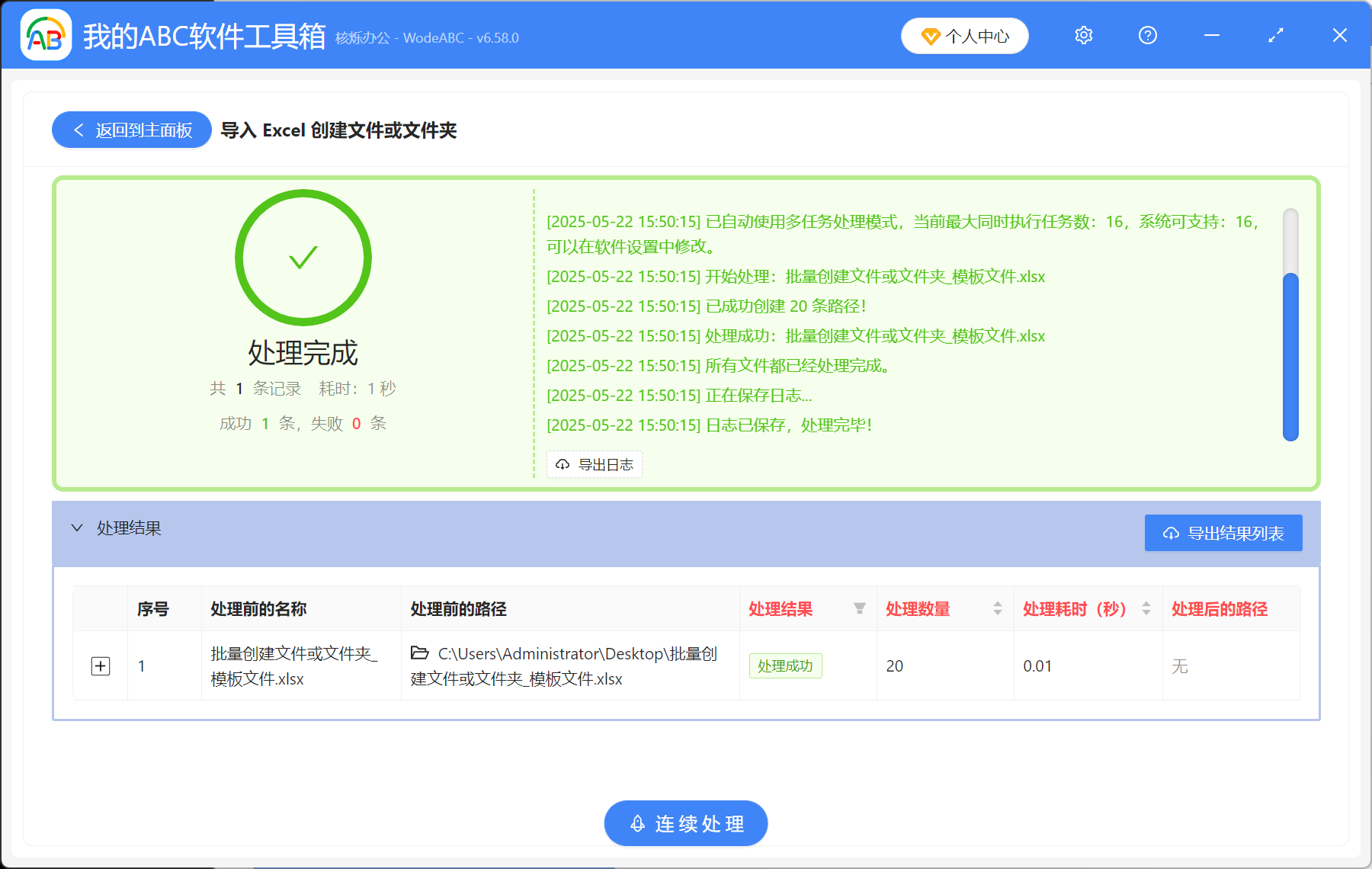Screen dimensions: 1372x869
Task: Open the 个人中心 menu
Action: point(964,35)
